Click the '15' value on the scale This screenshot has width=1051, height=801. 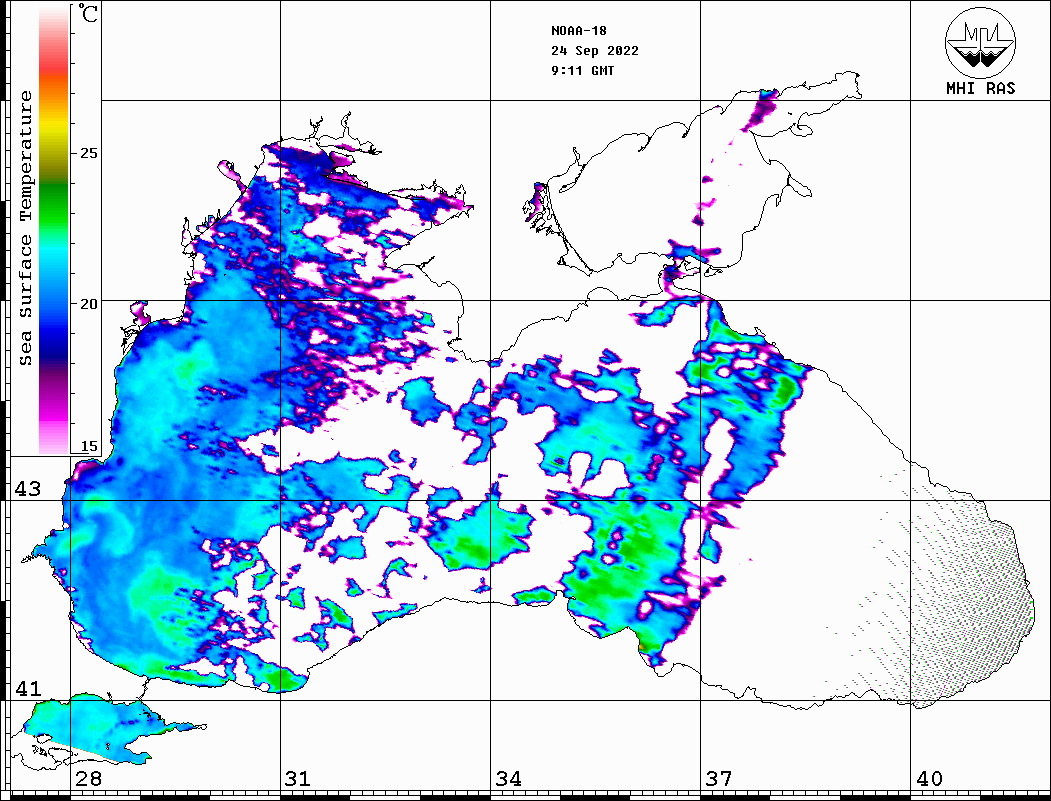[88, 446]
